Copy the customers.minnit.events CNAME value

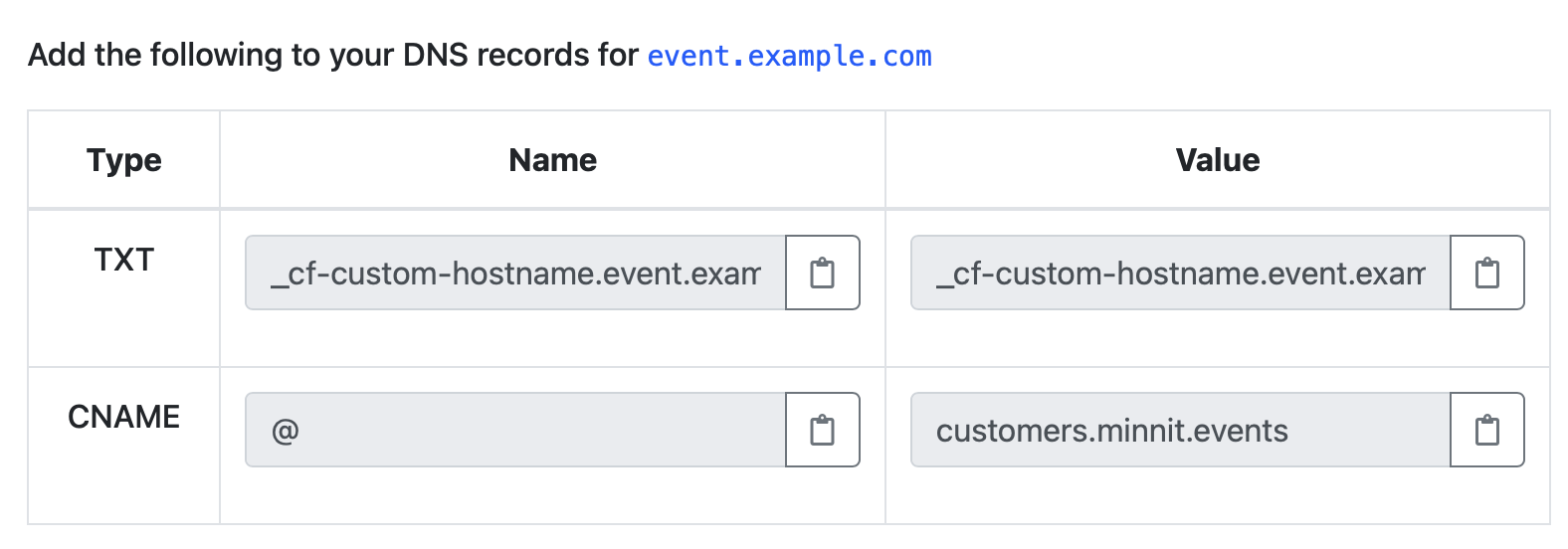click(1486, 430)
